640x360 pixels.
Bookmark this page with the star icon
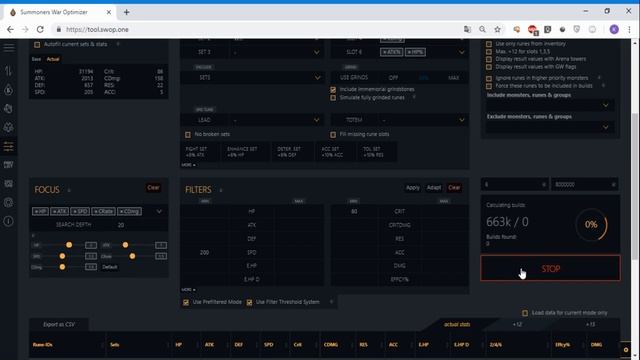[x=497, y=29]
